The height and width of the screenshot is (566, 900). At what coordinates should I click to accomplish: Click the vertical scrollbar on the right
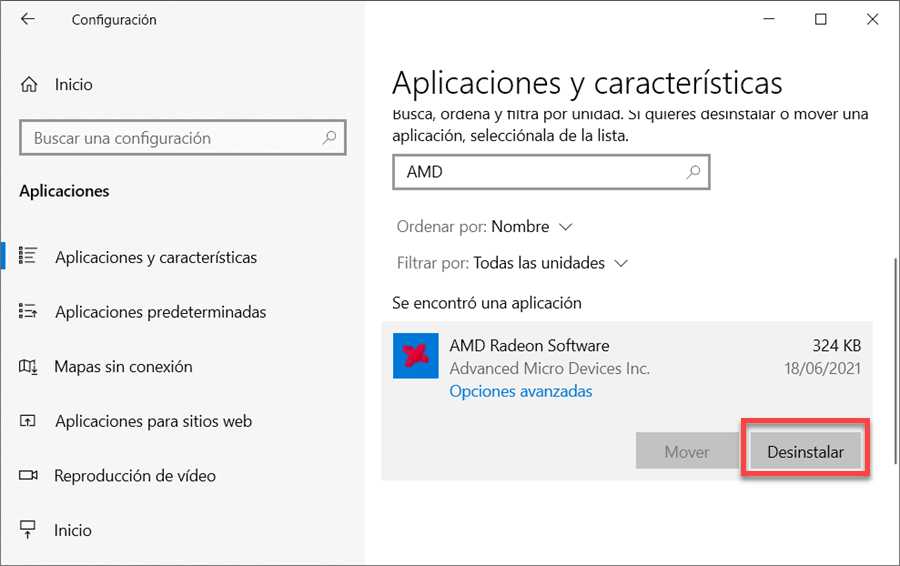(895, 362)
